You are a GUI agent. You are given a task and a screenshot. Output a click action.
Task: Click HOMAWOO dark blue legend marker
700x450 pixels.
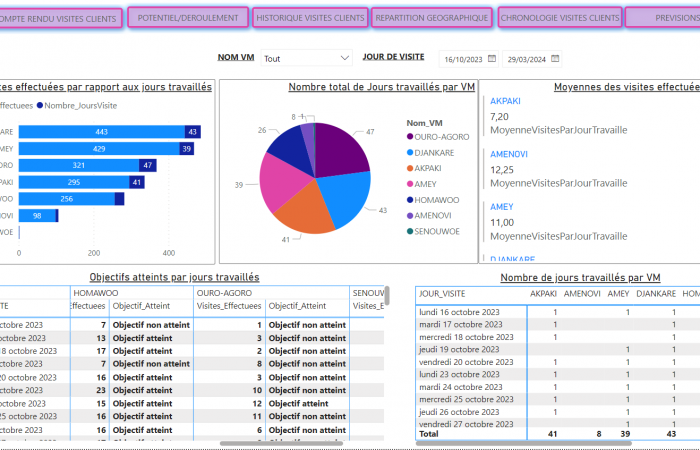pos(409,201)
